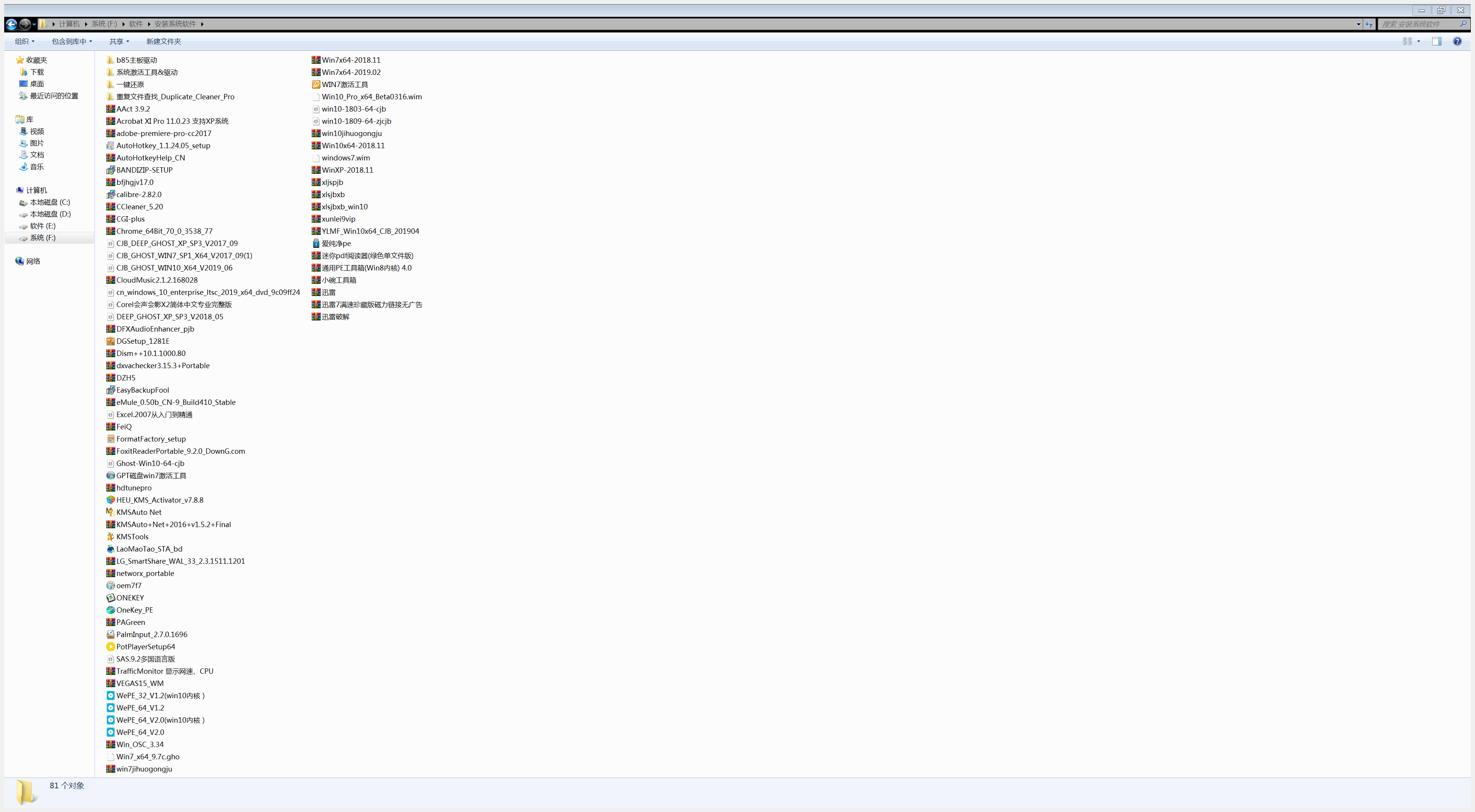Open the 组织 dropdown menu
Viewport: 1475px width, 812px height.
(x=24, y=41)
